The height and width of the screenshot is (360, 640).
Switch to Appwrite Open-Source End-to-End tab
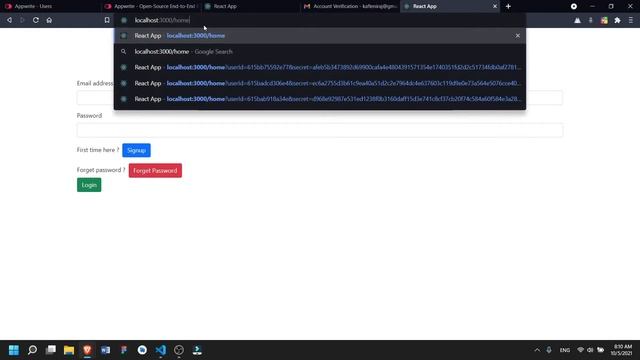pos(151,6)
